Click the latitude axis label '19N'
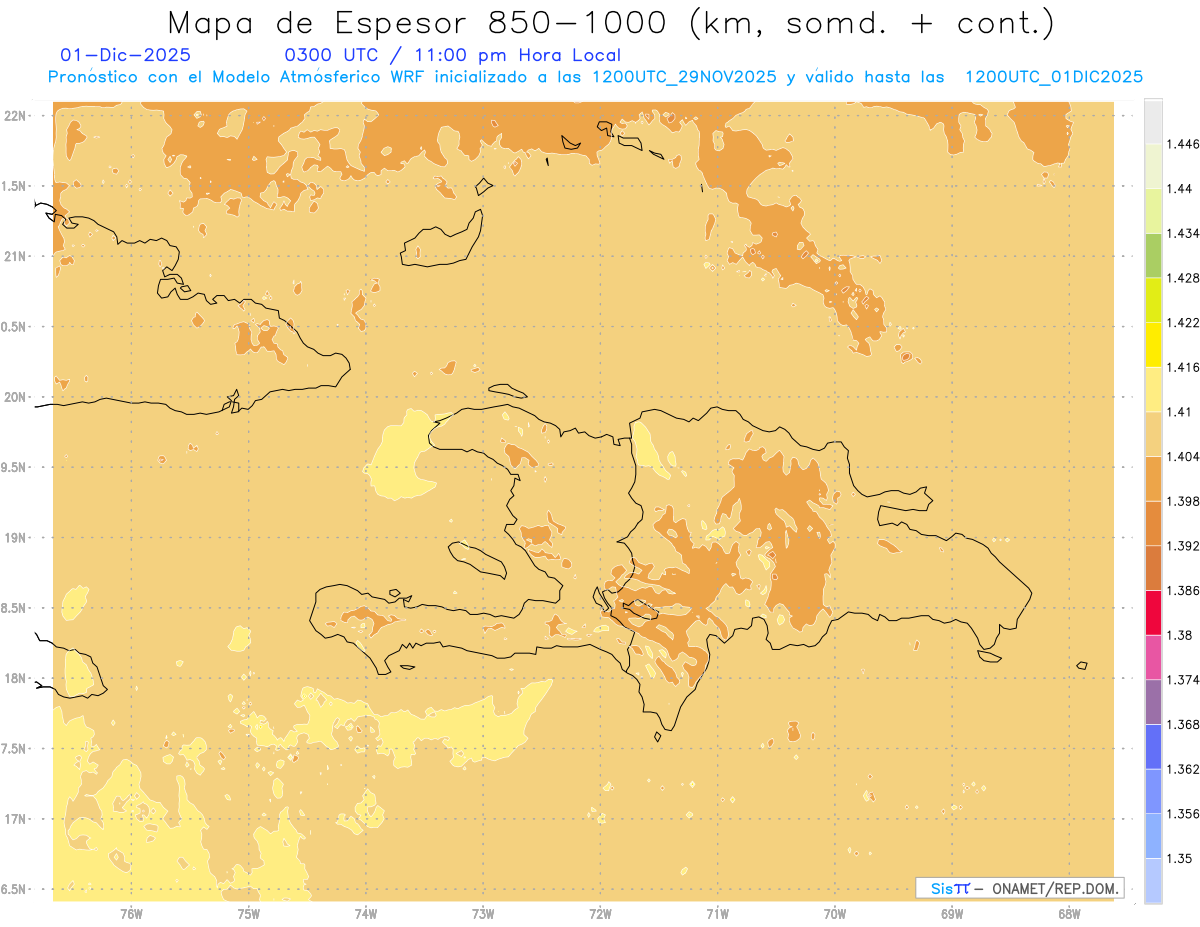Image resolution: width=1200 pixels, height=927 pixels. pos(16,538)
